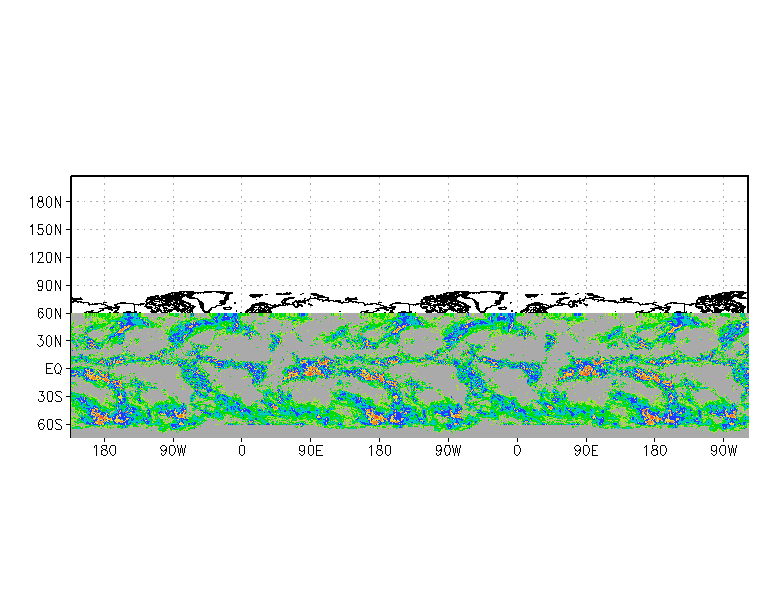Click the 60S latitude axis label
The image size is (784, 612).
50,425
